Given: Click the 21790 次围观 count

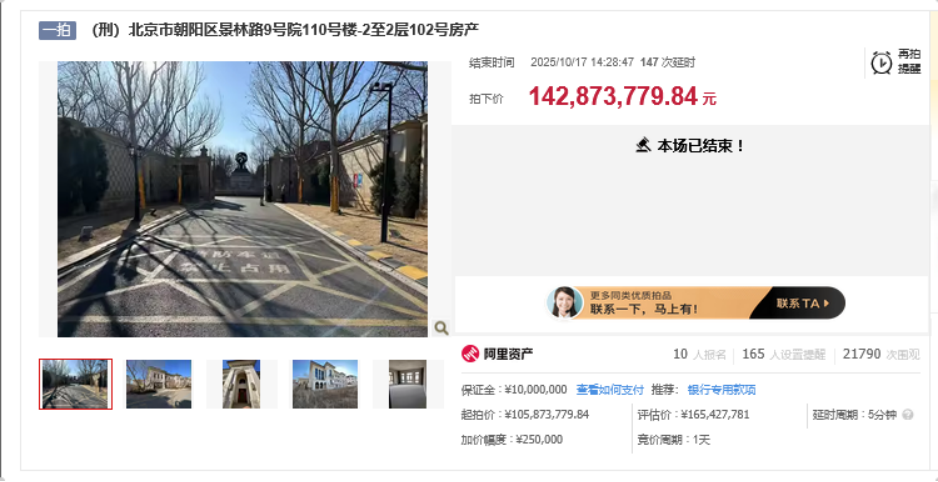Looking at the screenshot, I should point(881,354).
